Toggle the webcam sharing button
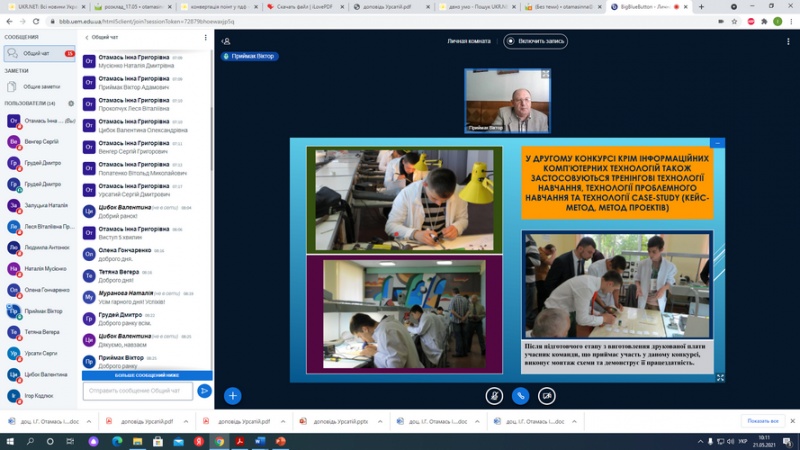The width and height of the screenshot is (800, 450). coord(547,395)
